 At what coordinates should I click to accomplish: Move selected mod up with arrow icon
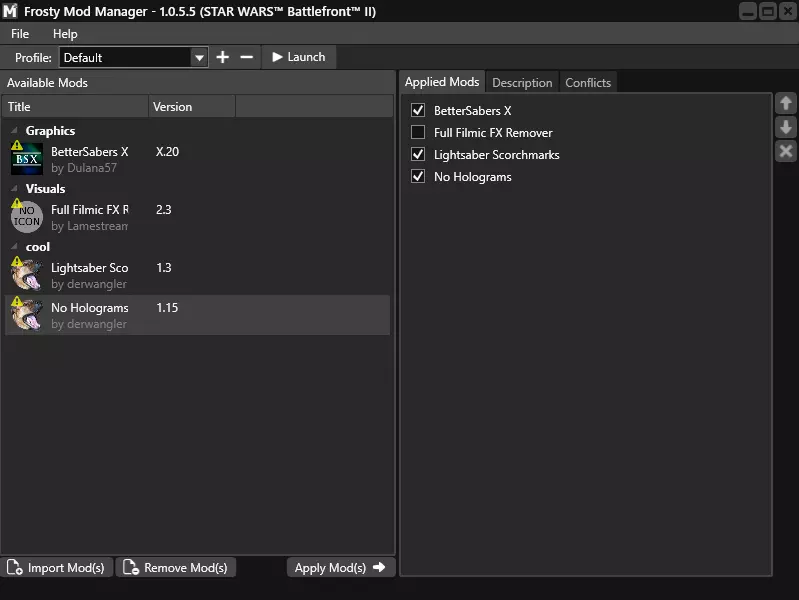(786, 103)
